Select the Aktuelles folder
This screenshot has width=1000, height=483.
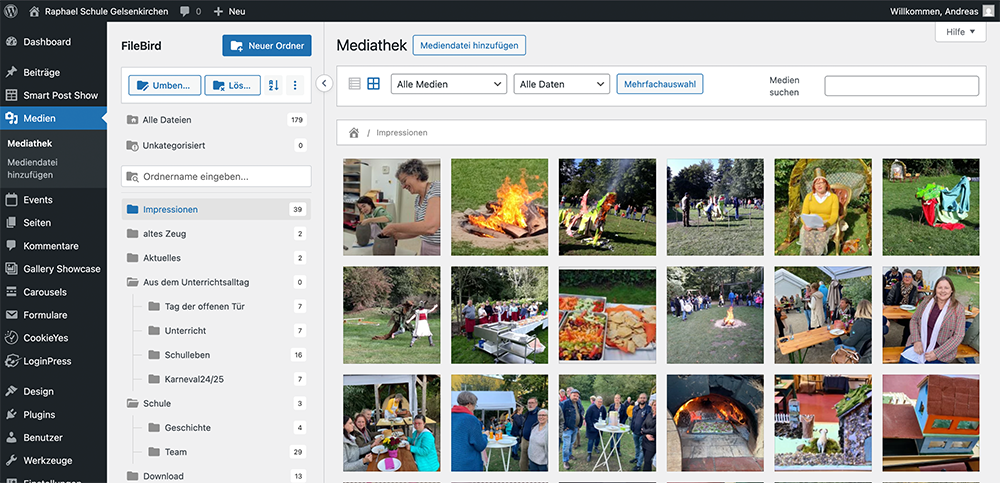pos(216,258)
